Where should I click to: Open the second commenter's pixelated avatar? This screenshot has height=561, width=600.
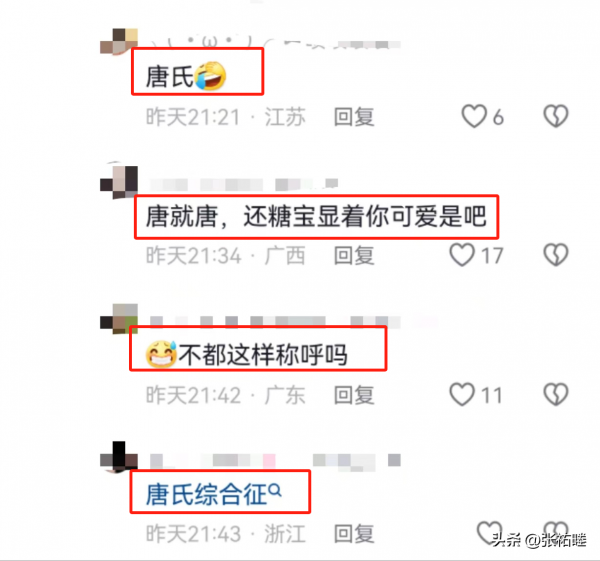coord(119,181)
